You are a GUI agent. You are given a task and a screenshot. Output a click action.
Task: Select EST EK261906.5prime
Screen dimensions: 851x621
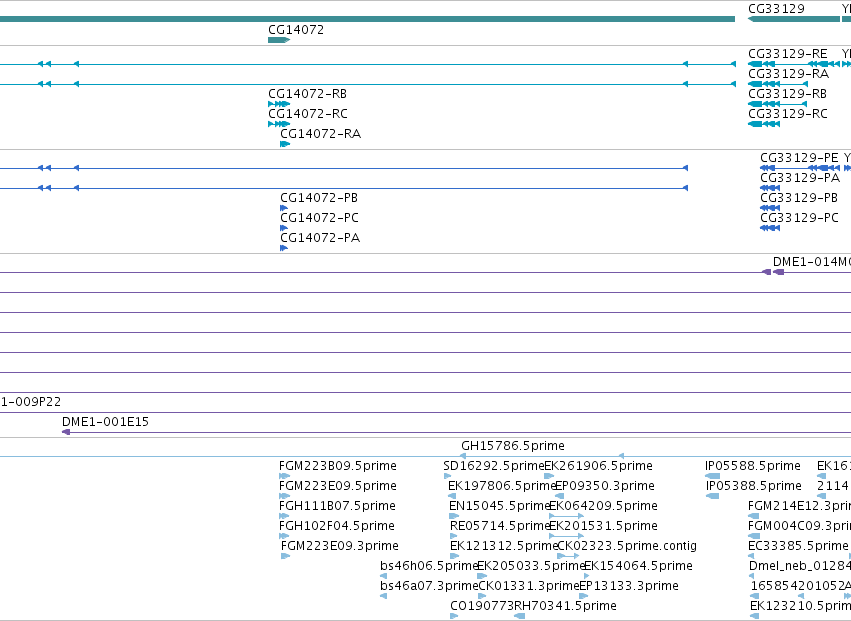[x=598, y=466]
